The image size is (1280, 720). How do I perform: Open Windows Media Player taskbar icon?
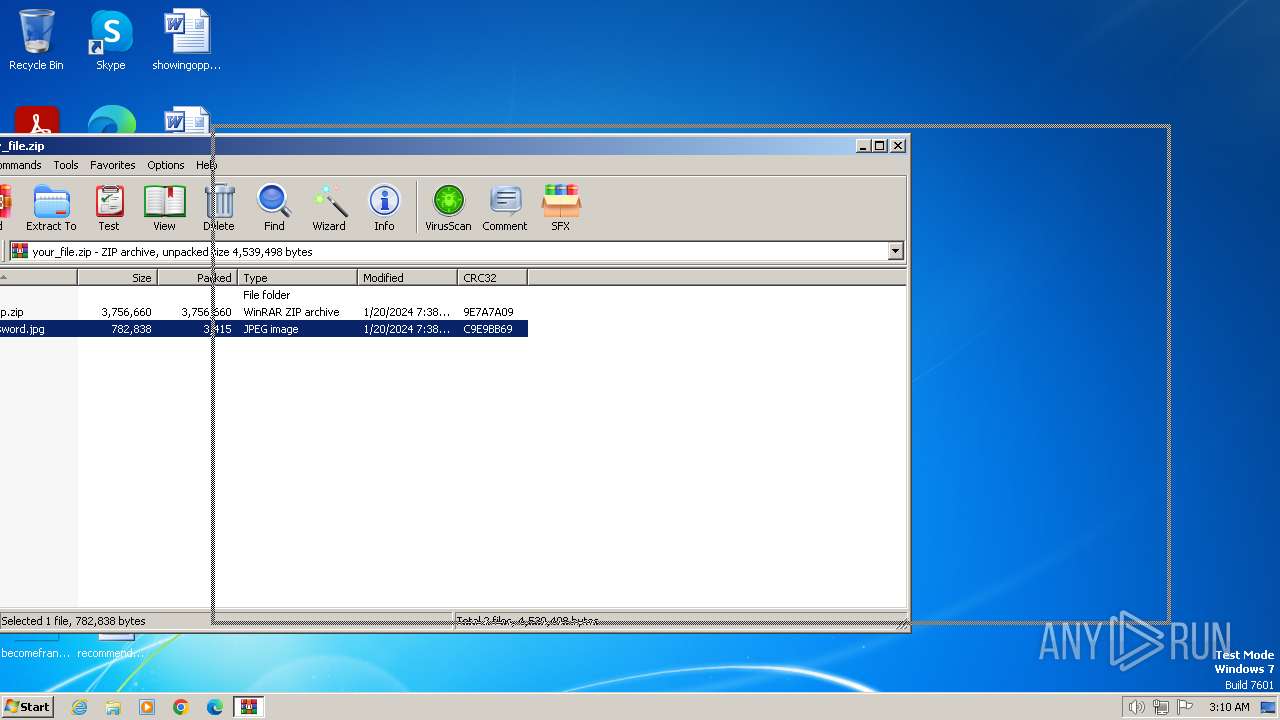[x=147, y=707]
